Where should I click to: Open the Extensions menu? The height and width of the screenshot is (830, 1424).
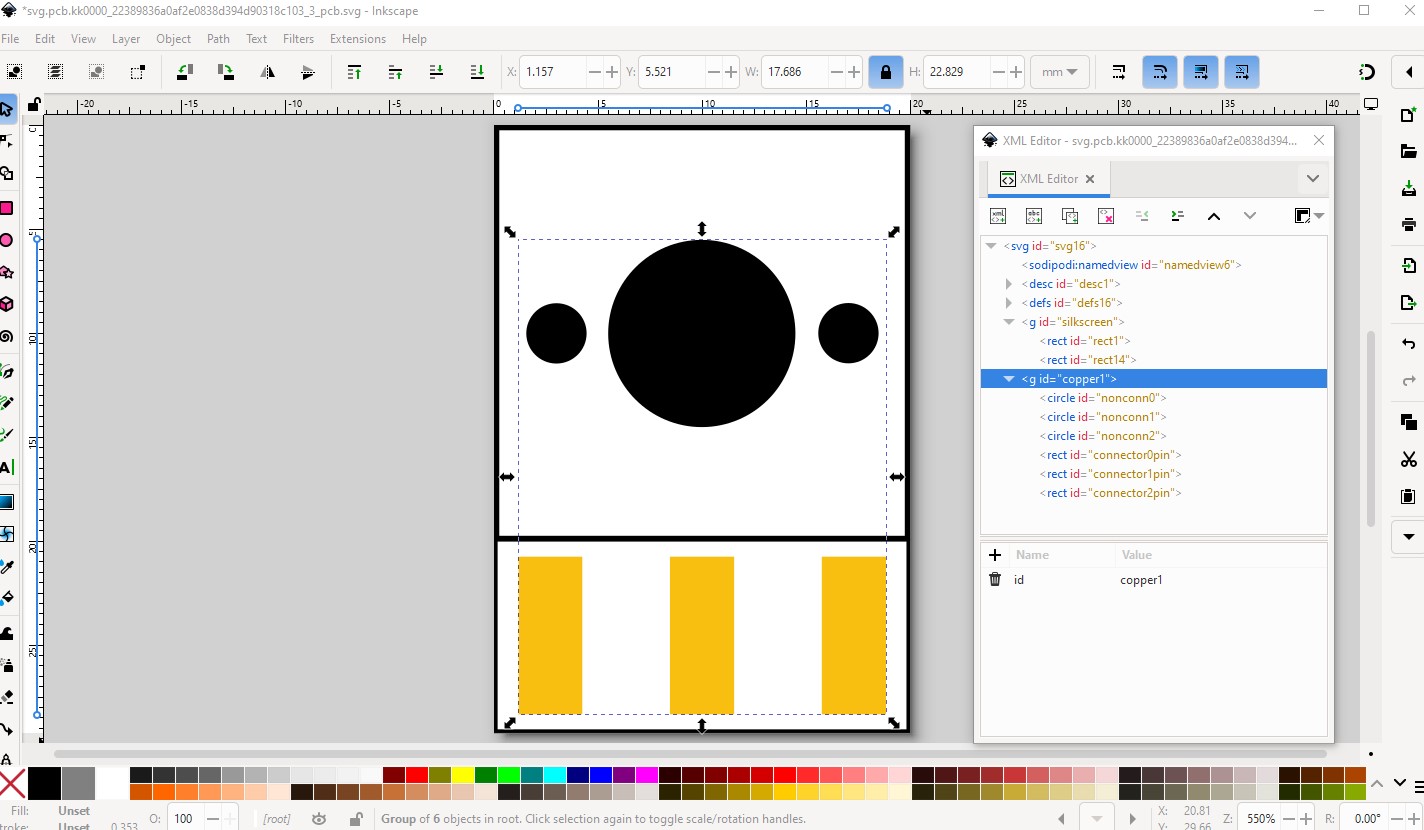pos(357,39)
